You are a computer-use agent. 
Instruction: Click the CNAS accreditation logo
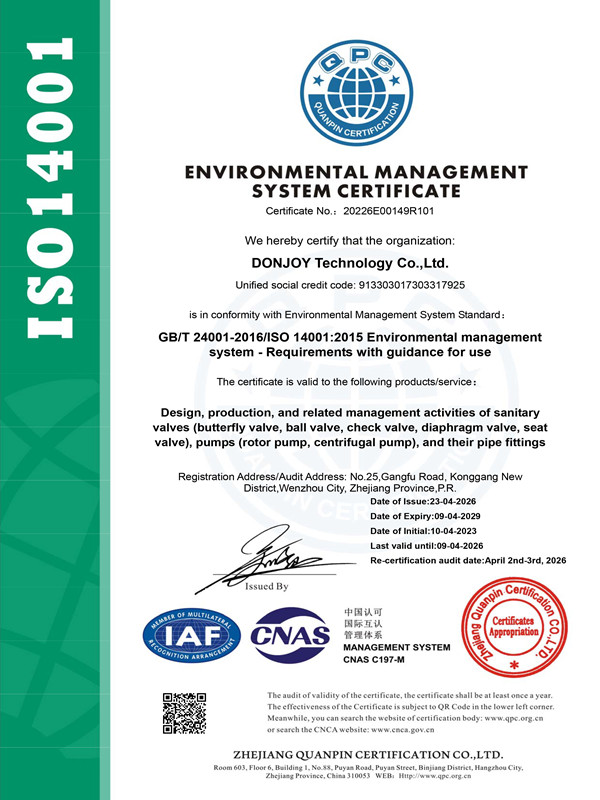coord(290,635)
